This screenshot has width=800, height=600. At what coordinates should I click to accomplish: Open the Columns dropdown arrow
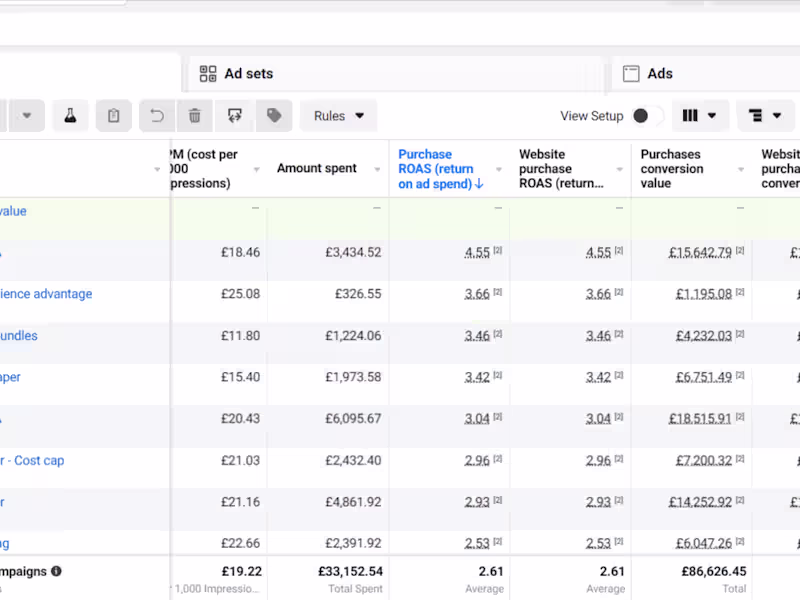click(x=710, y=115)
